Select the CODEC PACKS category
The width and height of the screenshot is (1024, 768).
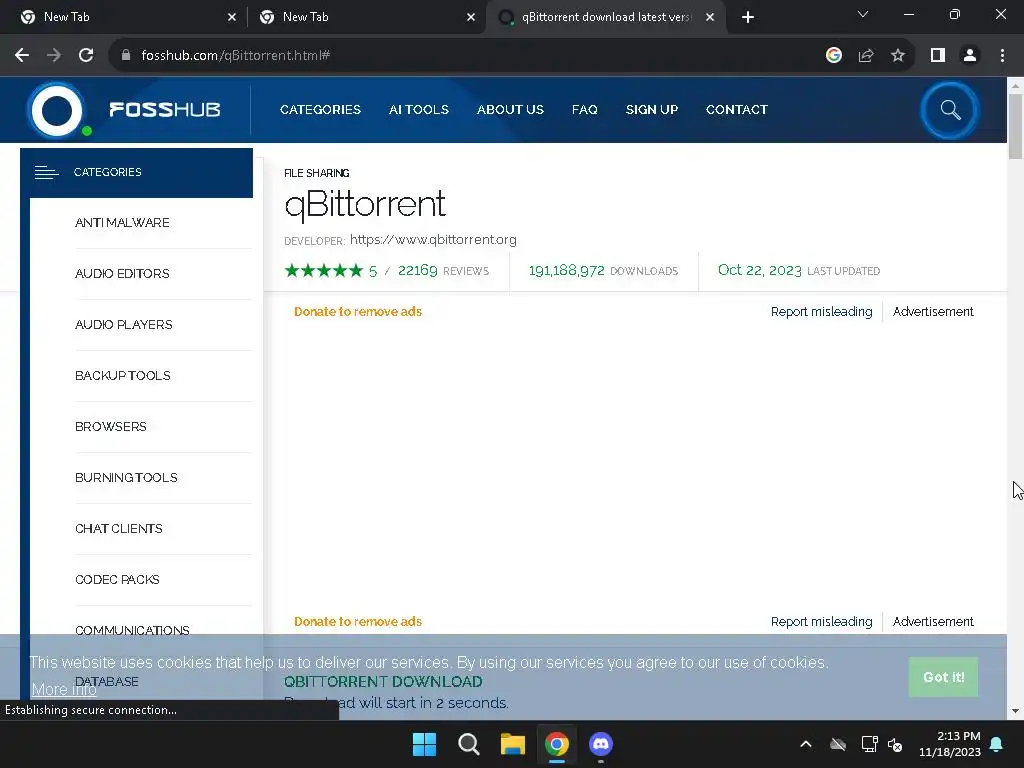[x=117, y=579]
